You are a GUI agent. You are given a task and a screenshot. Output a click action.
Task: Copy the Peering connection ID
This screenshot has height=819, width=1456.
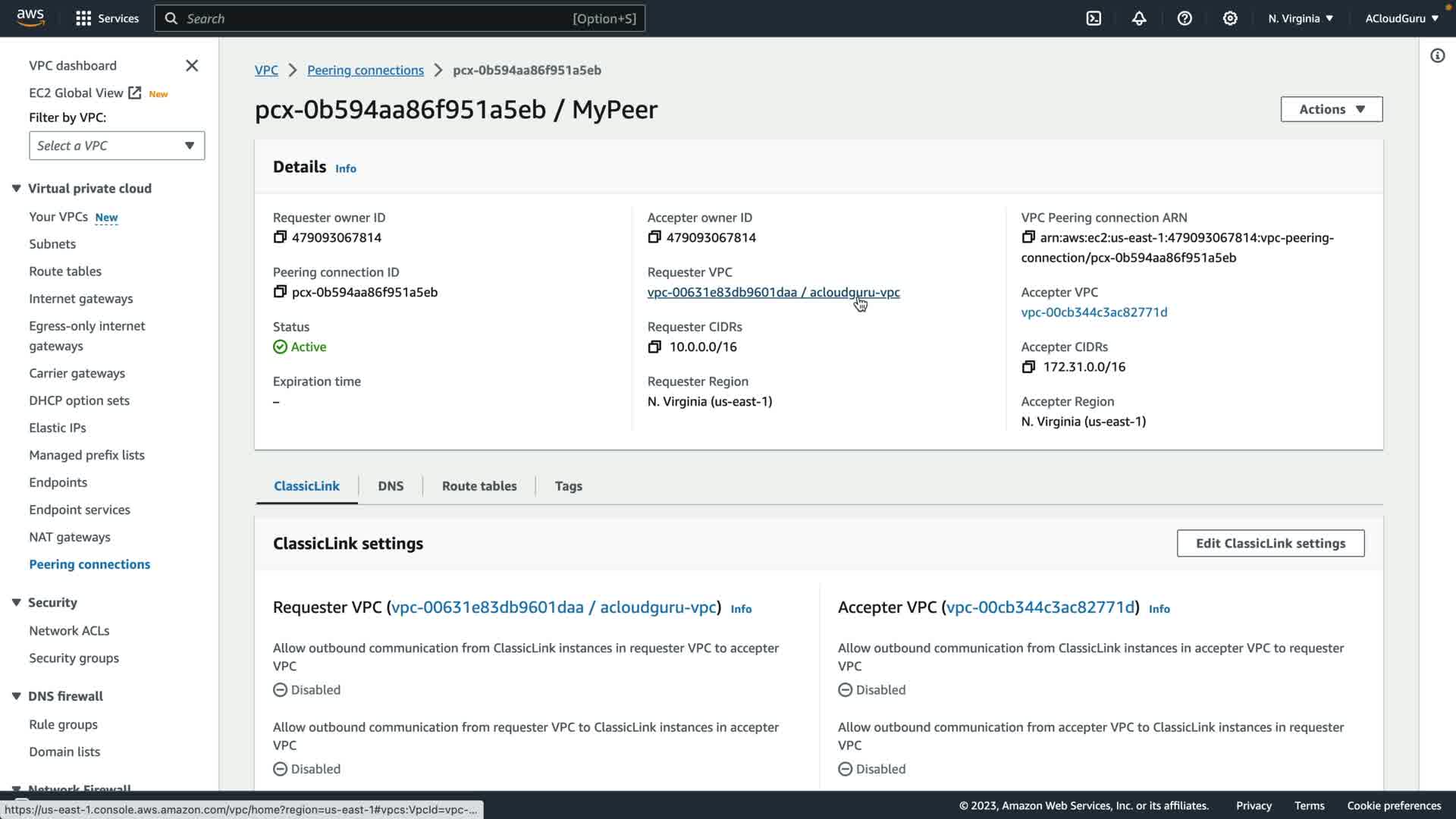280,292
